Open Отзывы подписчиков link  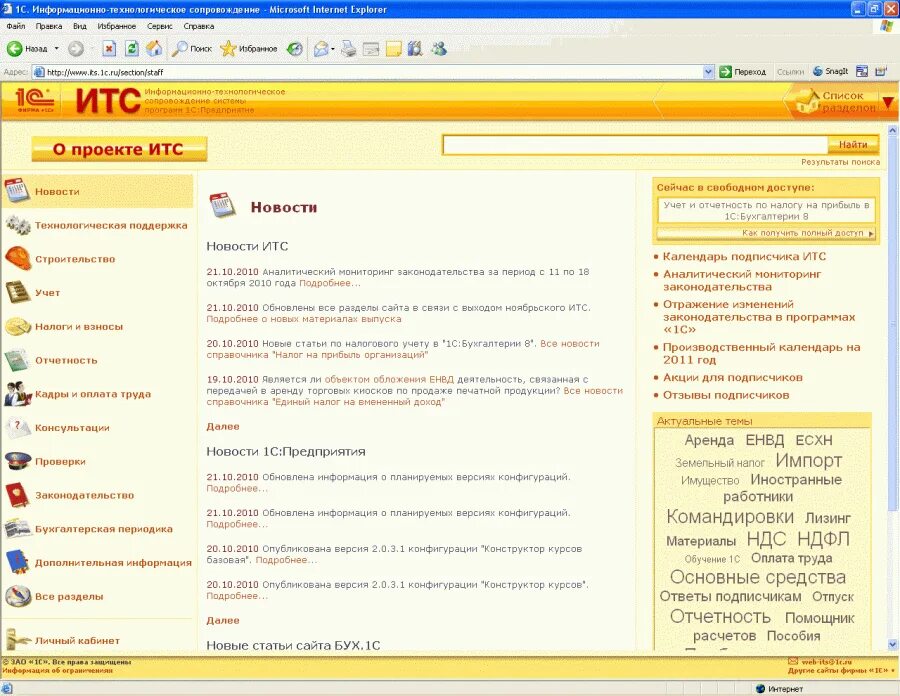[726, 395]
